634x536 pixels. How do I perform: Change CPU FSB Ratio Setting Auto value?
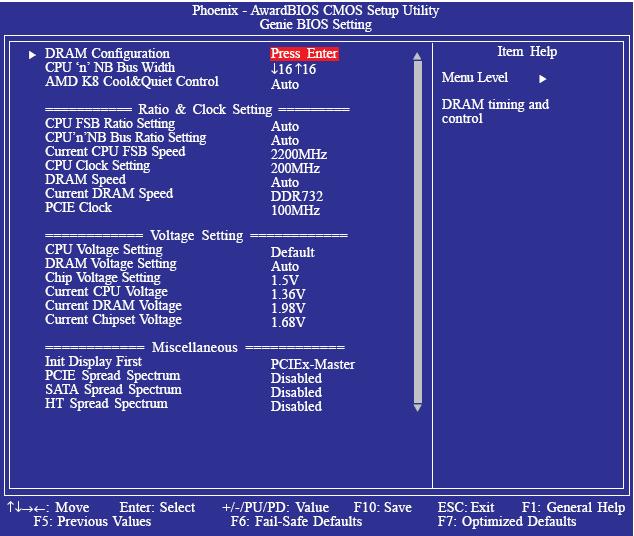(x=285, y=127)
